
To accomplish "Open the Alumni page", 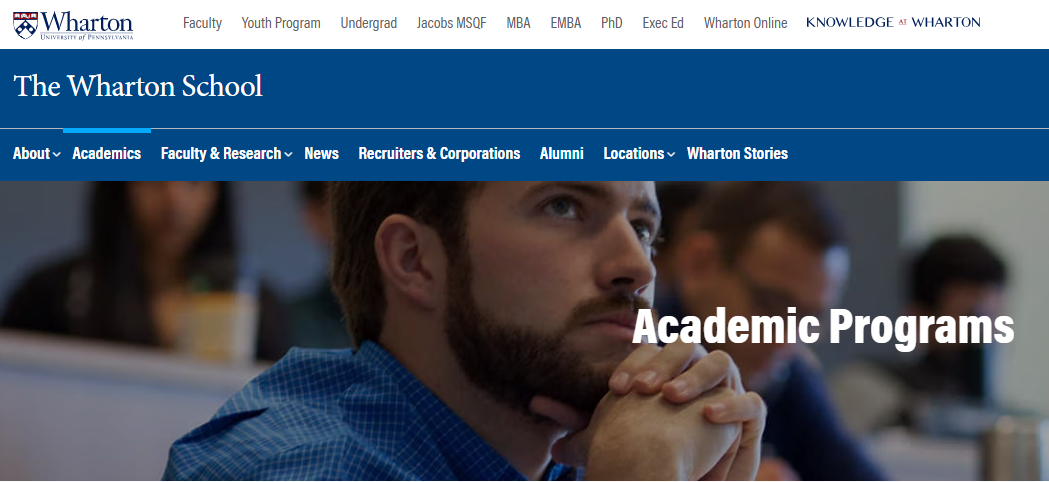I will tap(561, 153).
